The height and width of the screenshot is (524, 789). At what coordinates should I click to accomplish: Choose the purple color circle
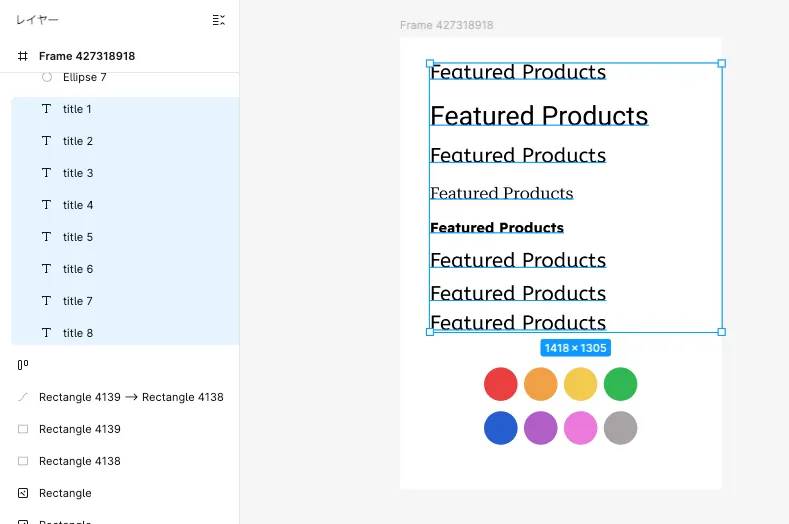[x=540, y=428]
